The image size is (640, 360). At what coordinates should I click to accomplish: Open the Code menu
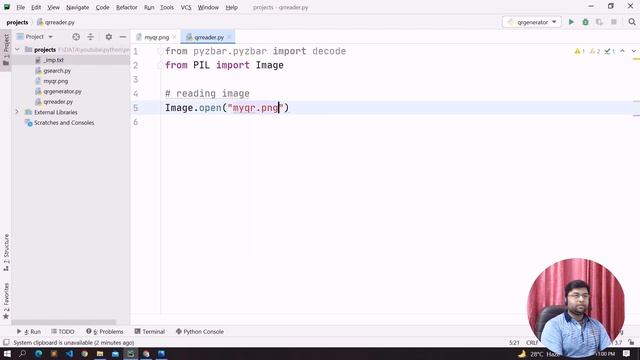click(102, 7)
